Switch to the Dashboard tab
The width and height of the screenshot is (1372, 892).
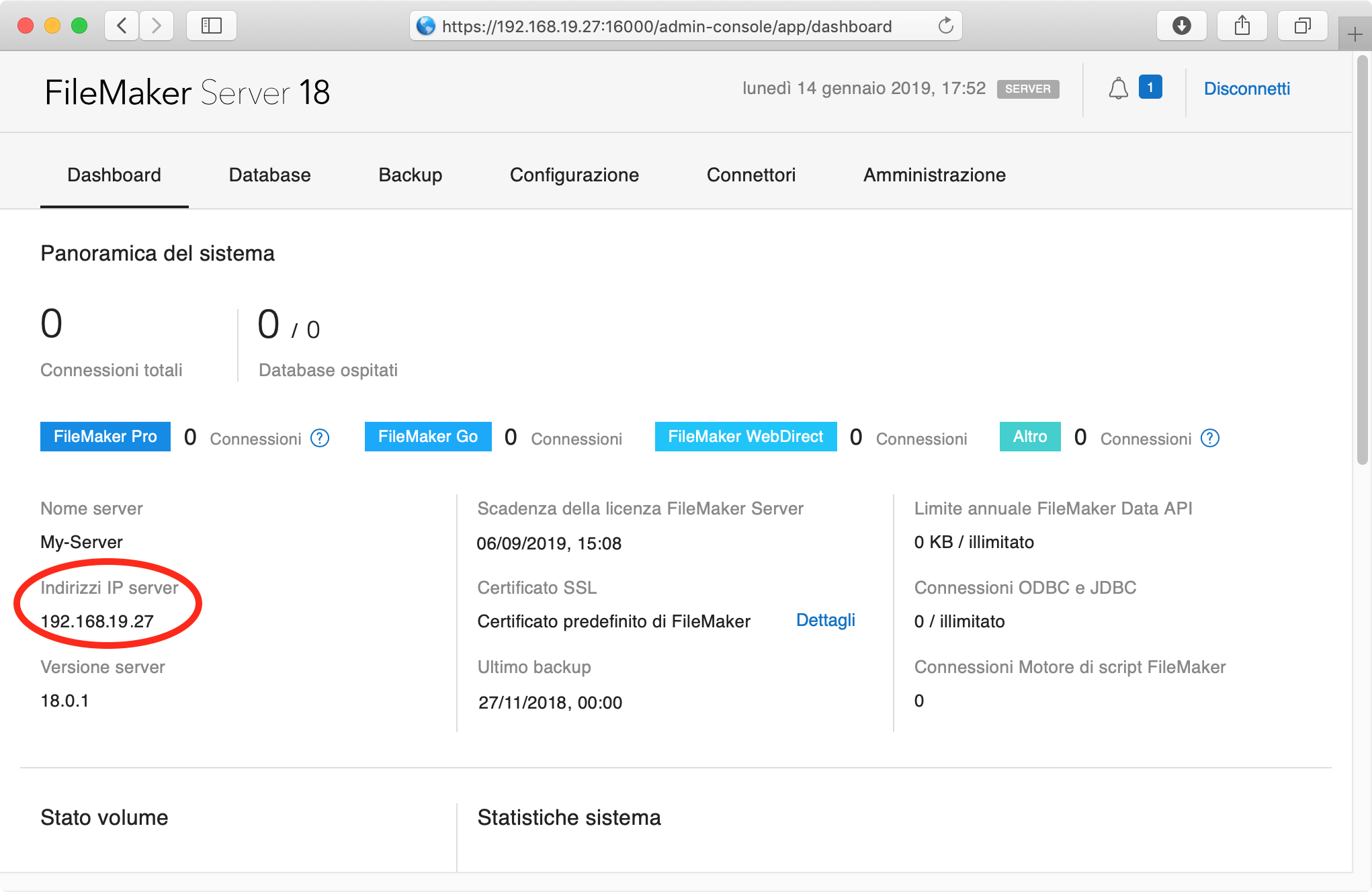click(114, 175)
